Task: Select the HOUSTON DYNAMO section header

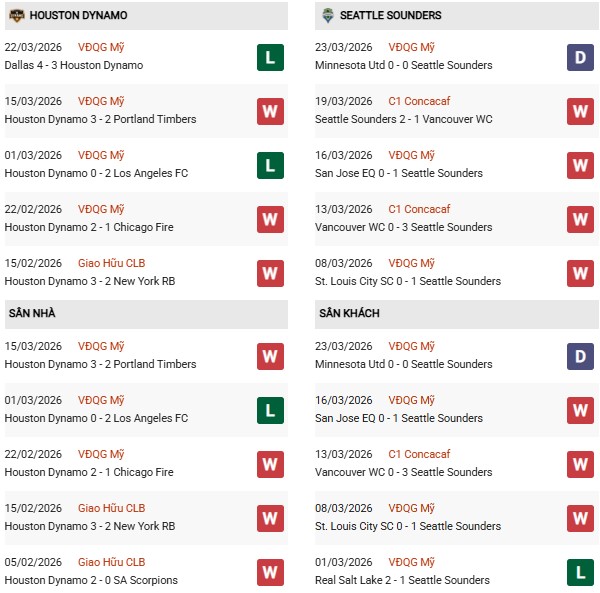Action: click(x=78, y=16)
